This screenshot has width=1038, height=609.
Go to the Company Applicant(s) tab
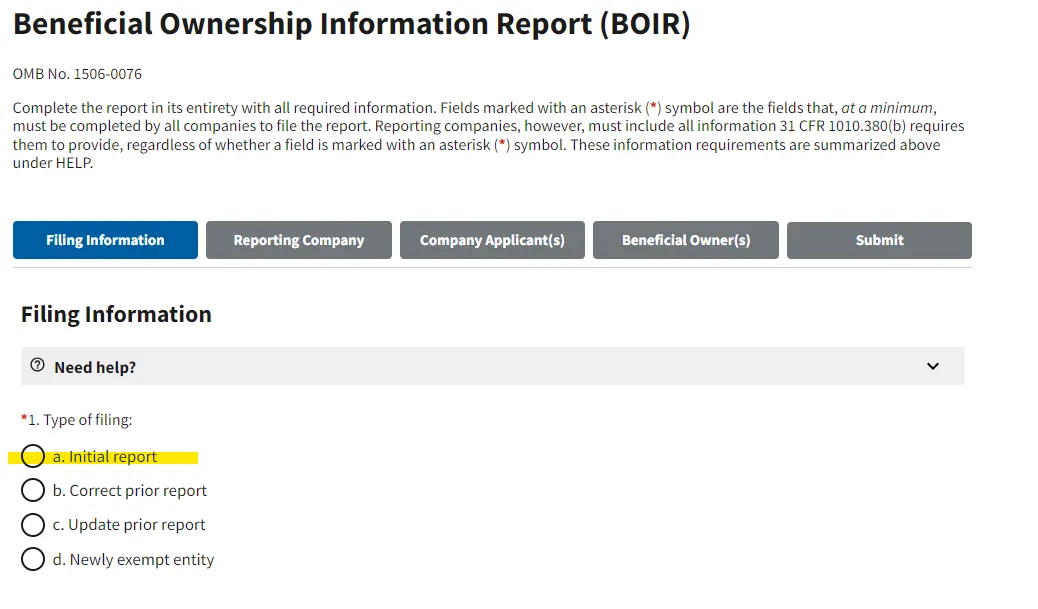click(492, 240)
